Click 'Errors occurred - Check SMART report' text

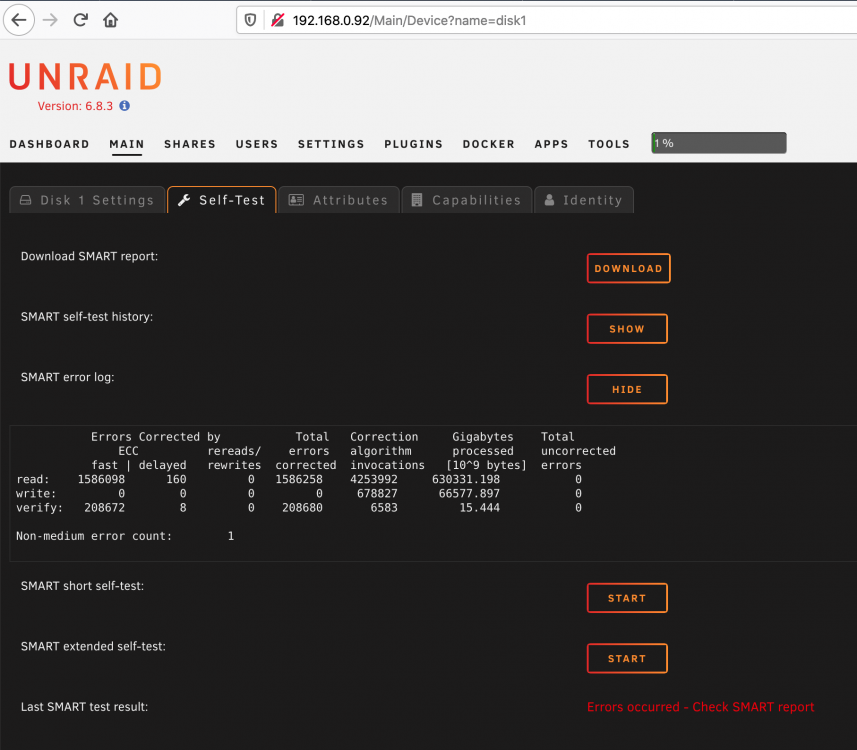coord(700,707)
